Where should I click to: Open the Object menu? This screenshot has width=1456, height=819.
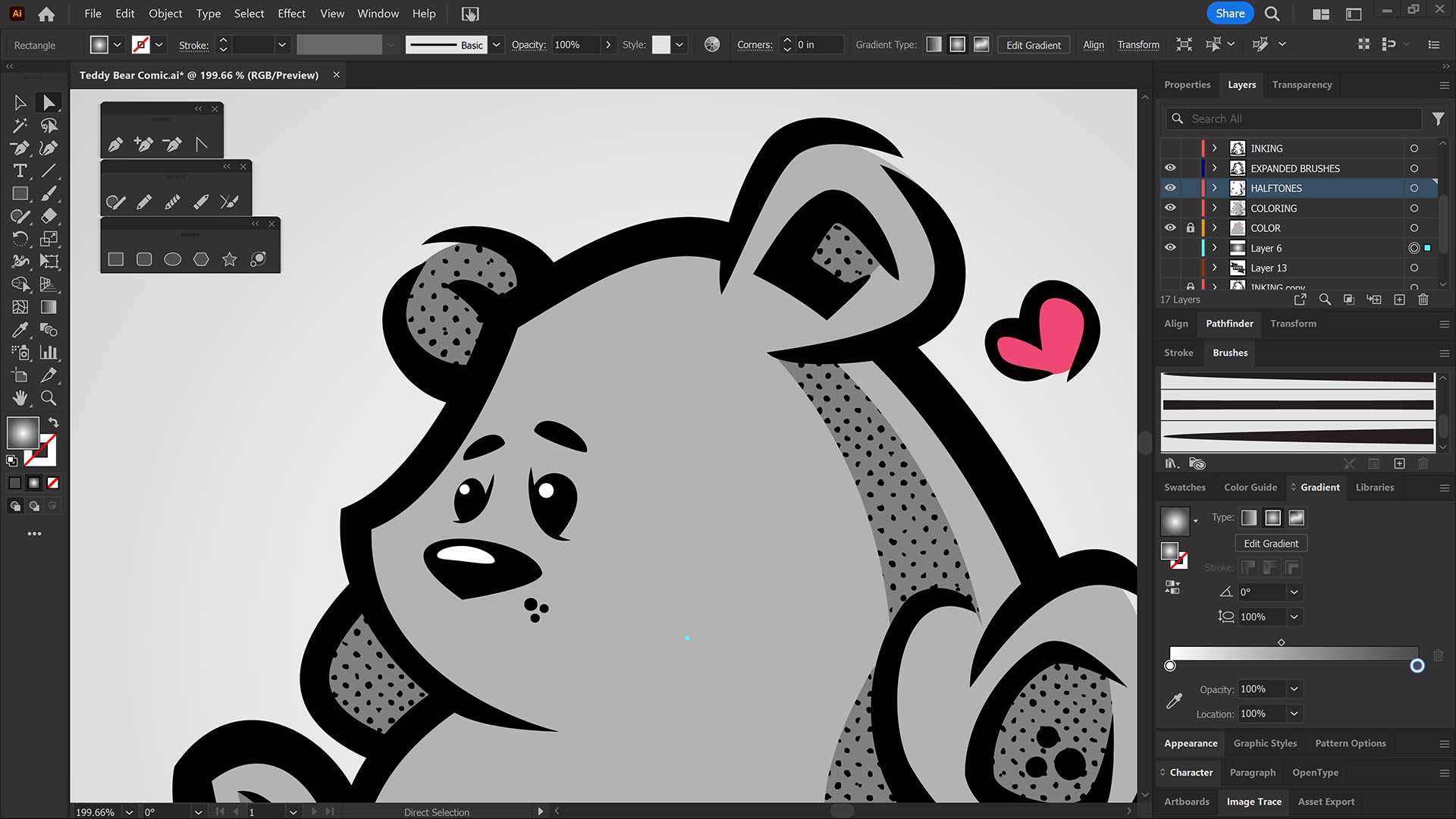165,14
